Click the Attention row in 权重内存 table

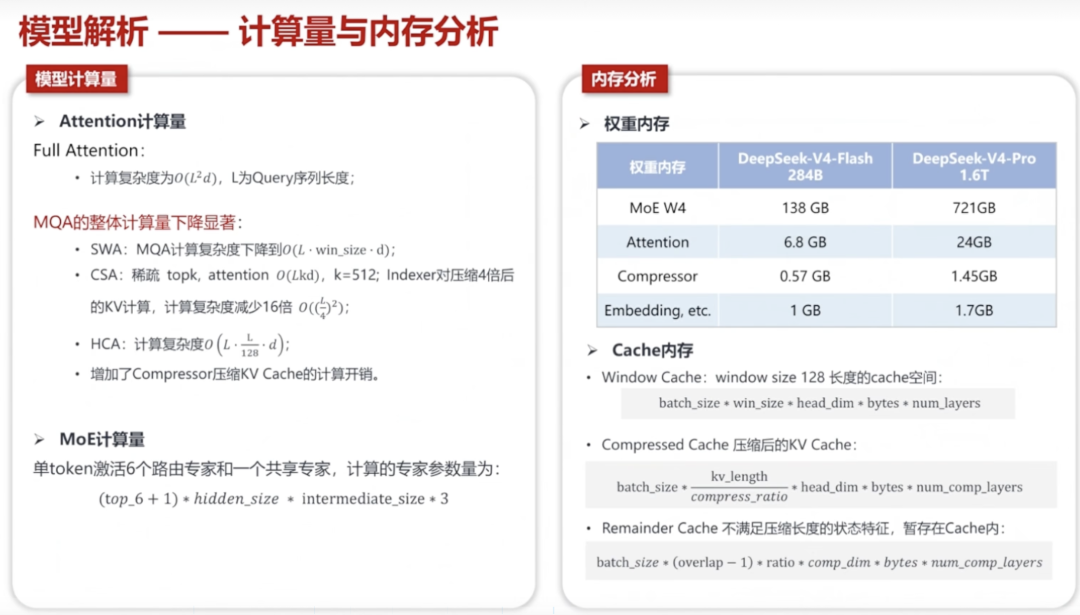tap(658, 242)
